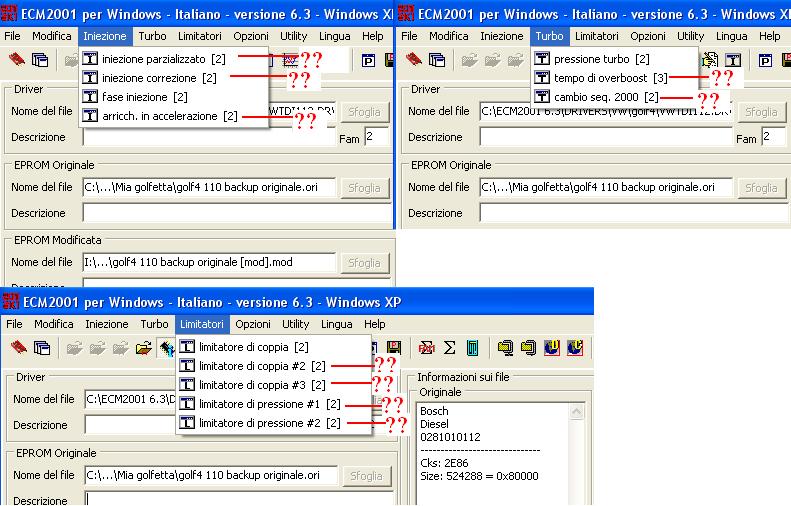
Task: Click EPROM Originale Sfoglia button in Iniezione-menu window
Action: 364,188
